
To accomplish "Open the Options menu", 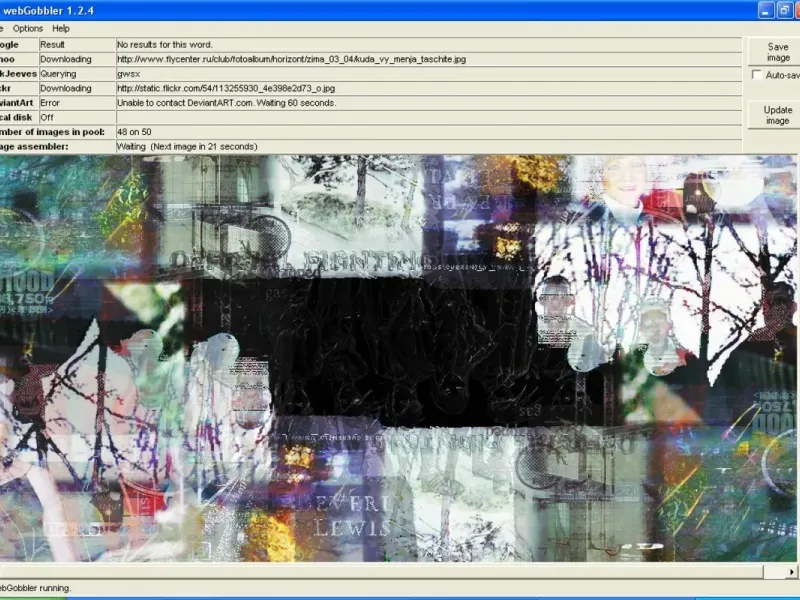I will pyautogui.click(x=28, y=29).
